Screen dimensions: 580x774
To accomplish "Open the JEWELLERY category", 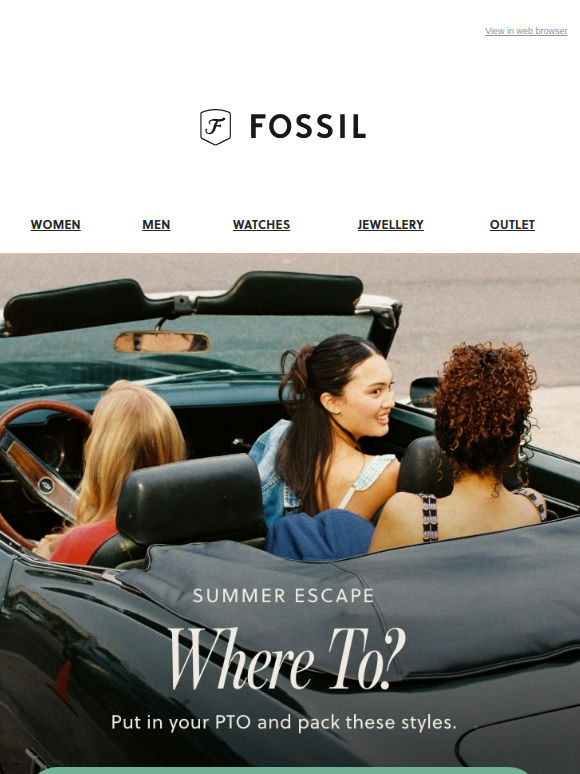I will click(x=390, y=225).
